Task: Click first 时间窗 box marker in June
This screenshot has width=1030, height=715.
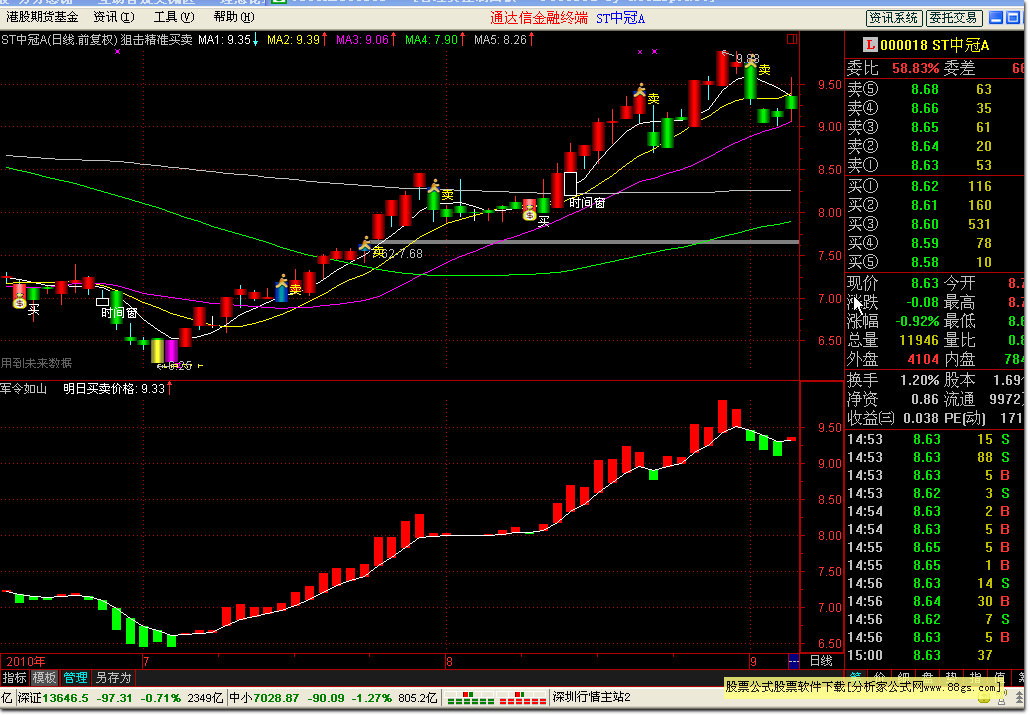Action: [x=102, y=302]
